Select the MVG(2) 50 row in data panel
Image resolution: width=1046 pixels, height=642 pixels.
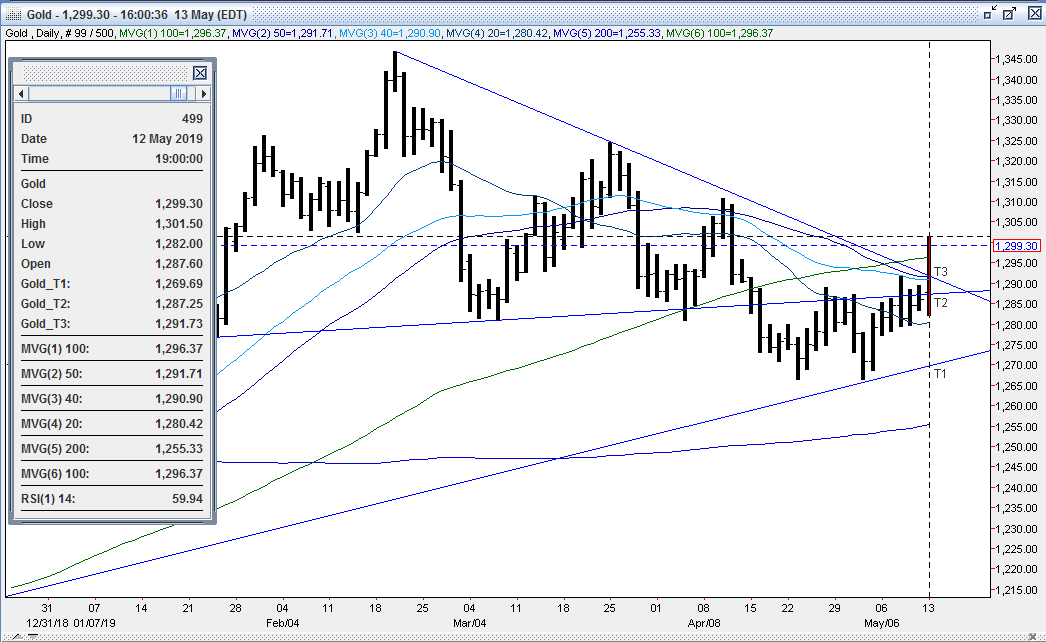[111, 374]
